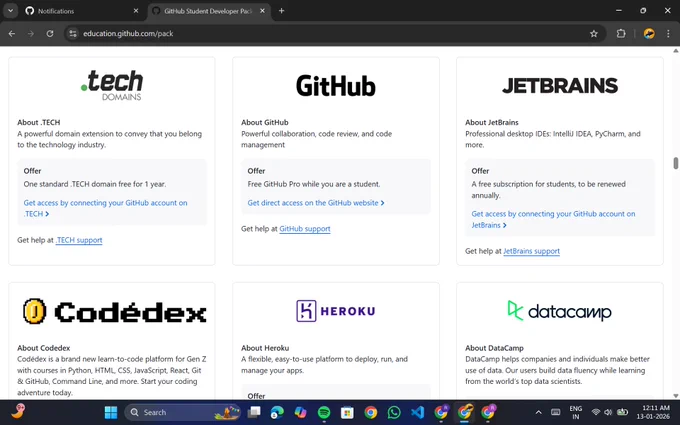Click the 'About JetBrains' heading

pos(492,122)
